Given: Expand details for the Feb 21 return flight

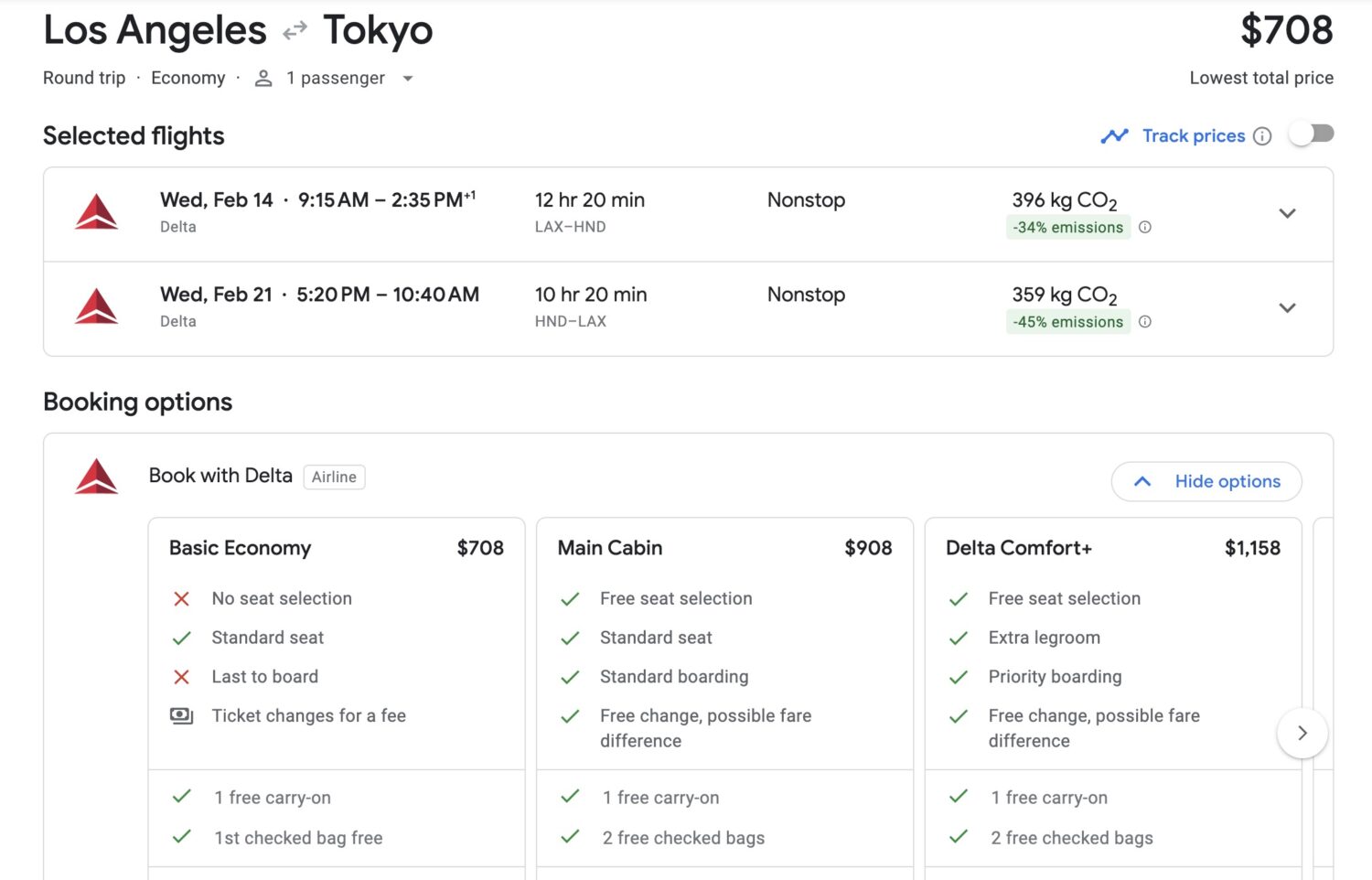Looking at the screenshot, I should click(x=1287, y=307).
